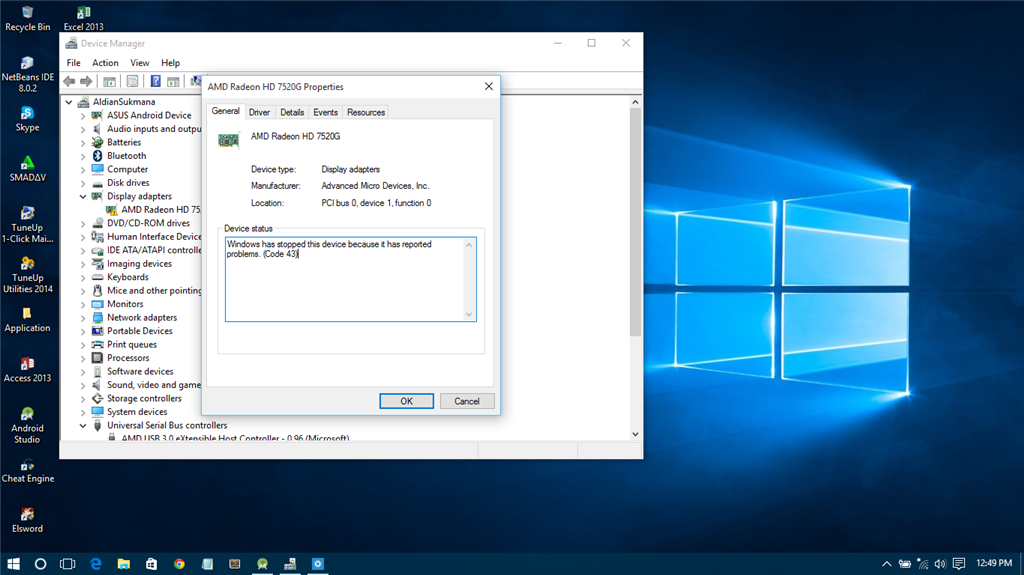Show hidden tray icons chevron
Viewport: 1024px width, 575px height.
click(886, 564)
